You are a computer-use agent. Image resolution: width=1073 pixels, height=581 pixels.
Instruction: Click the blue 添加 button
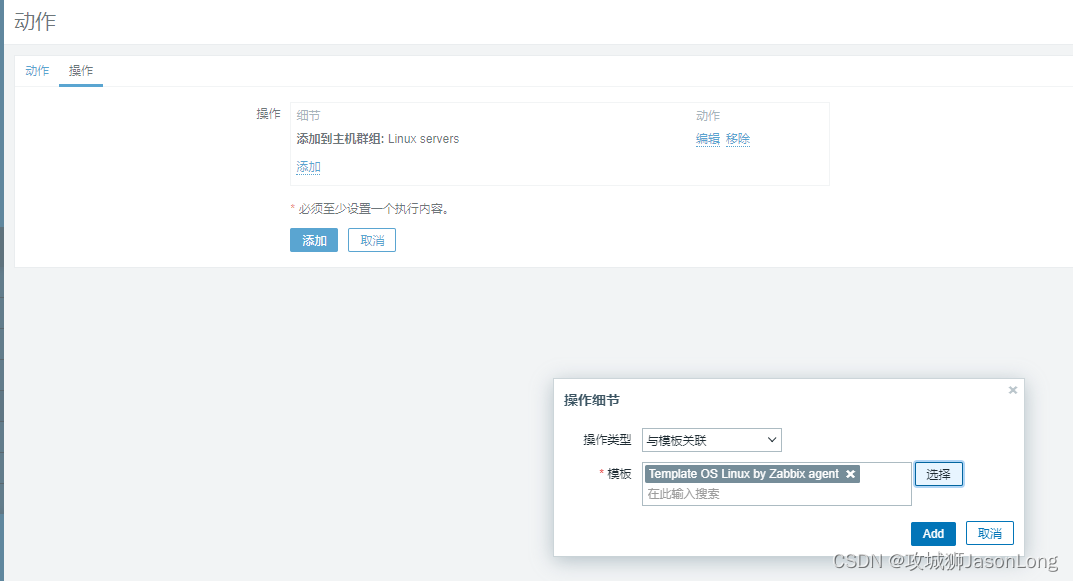point(314,240)
